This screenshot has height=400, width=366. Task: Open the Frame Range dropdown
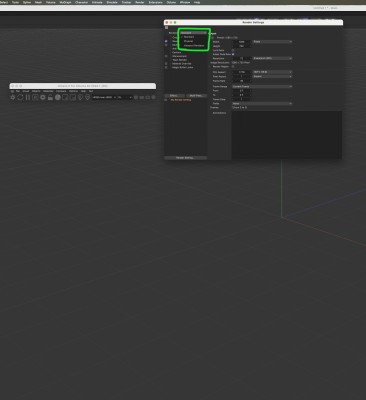click(x=262, y=86)
